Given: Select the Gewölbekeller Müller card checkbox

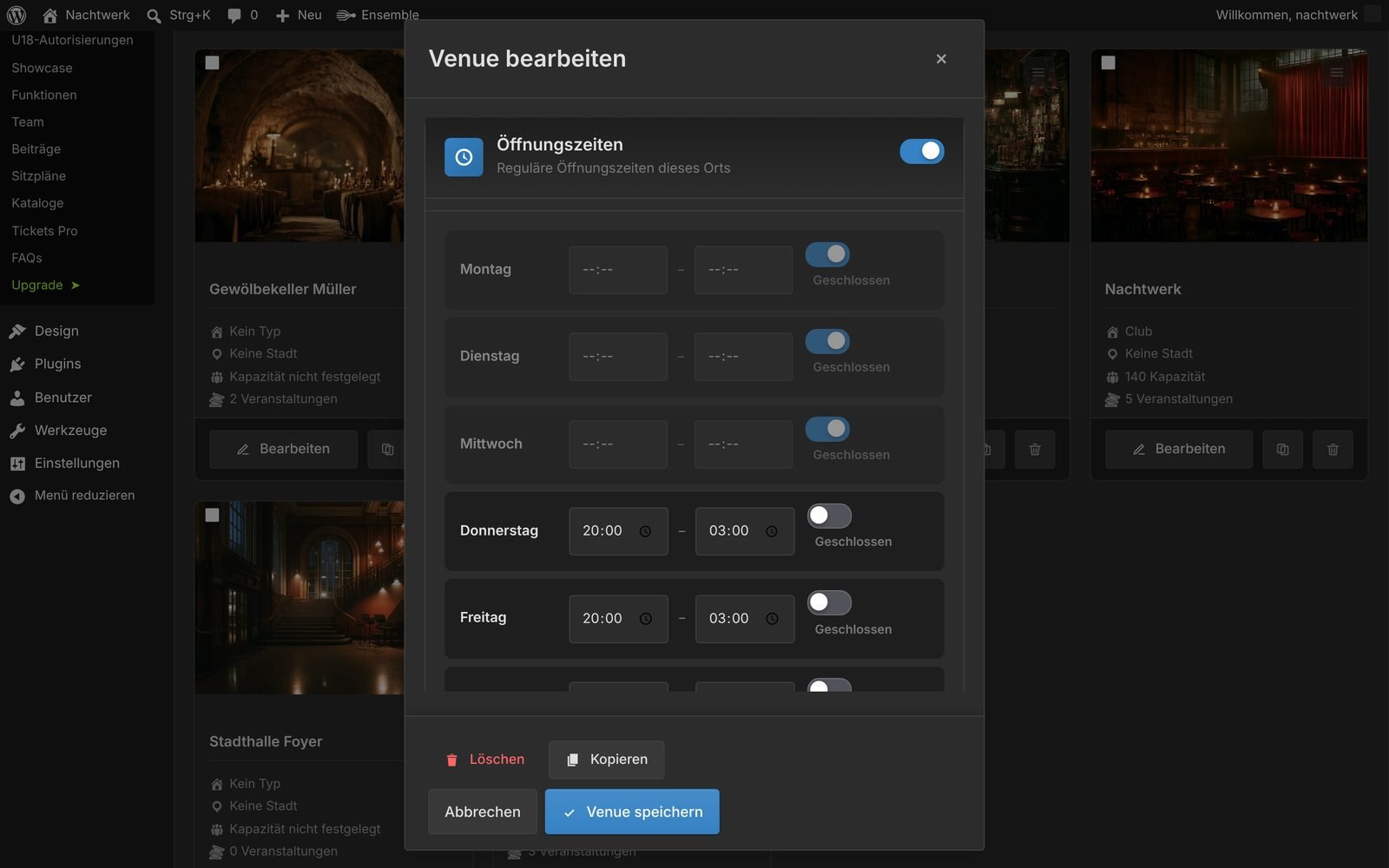Looking at the screenshot, I should (x=212, y=62).
